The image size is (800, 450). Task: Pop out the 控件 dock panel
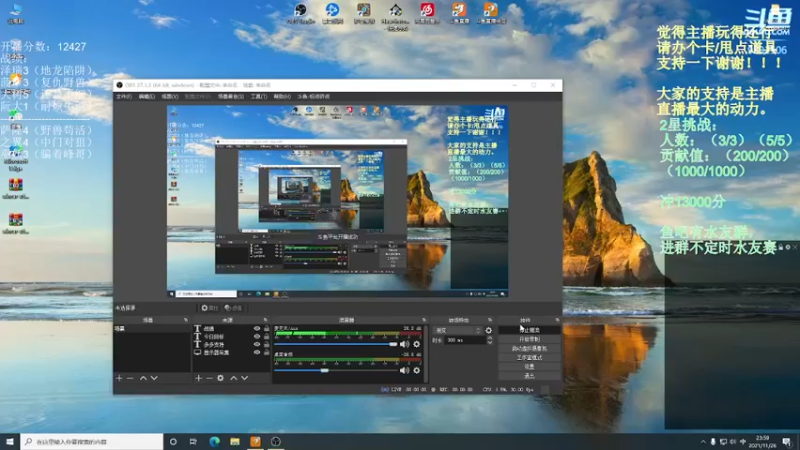pyautogui.click(x=557, y=320)
